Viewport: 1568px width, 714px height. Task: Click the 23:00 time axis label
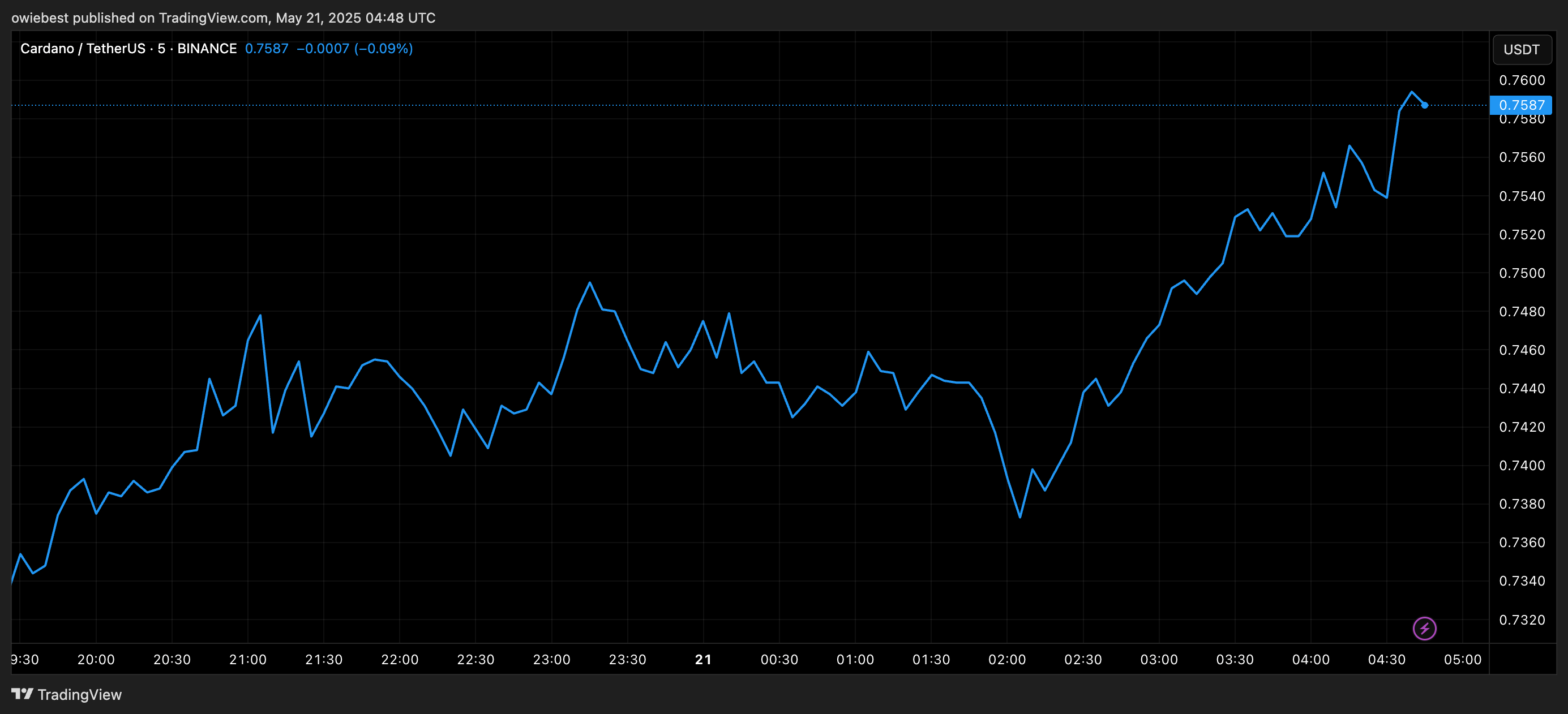click(x=551, y=659)
